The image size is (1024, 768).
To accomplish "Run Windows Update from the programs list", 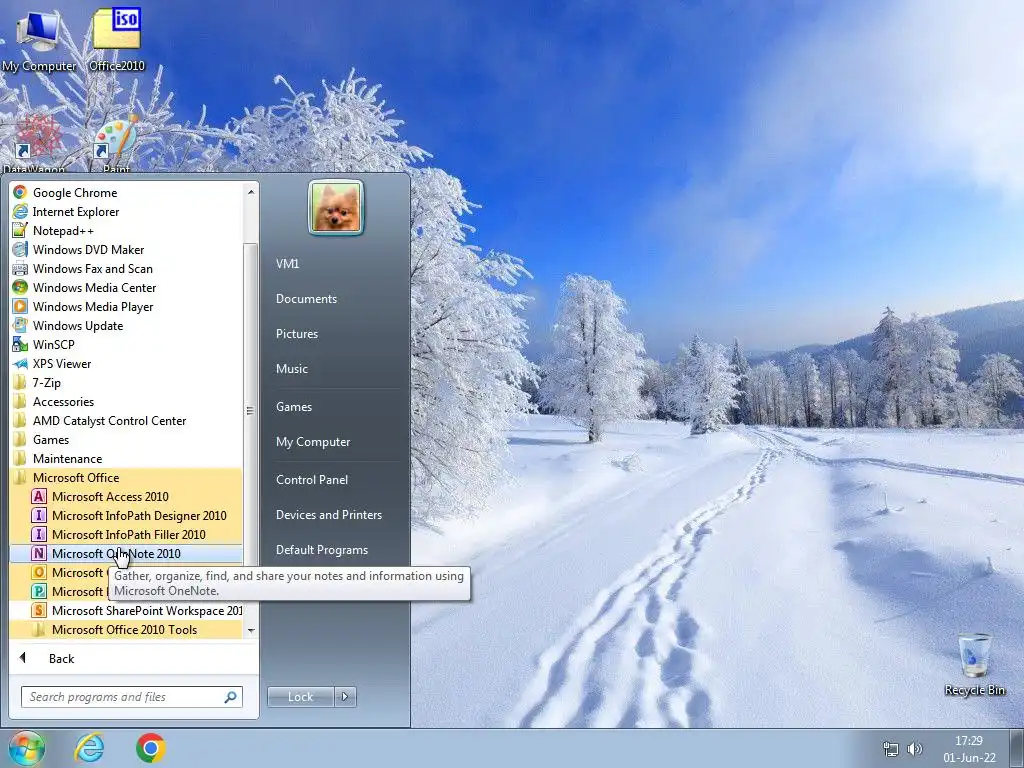I will pyautogui.click(x=125, y=325).
